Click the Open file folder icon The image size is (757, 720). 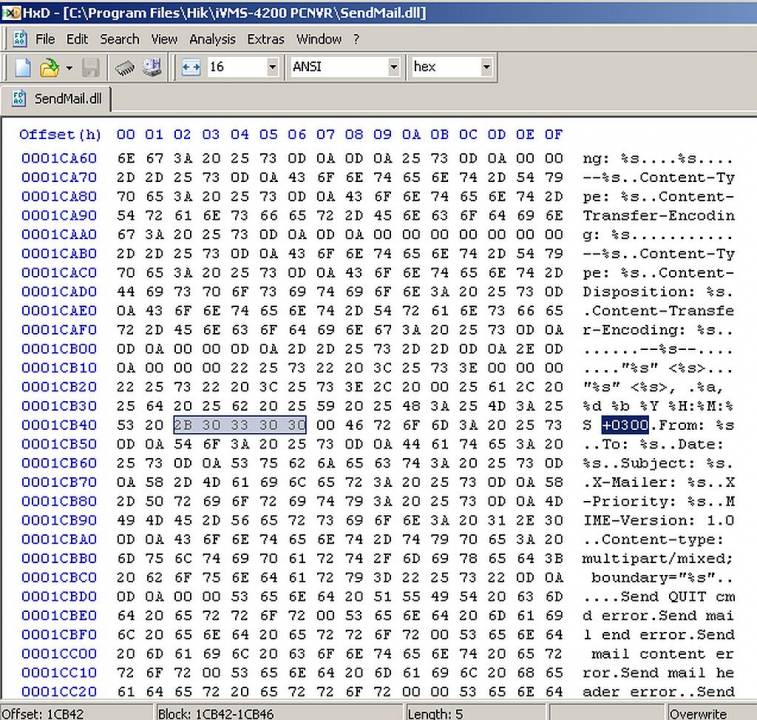[x=49, y=67]
